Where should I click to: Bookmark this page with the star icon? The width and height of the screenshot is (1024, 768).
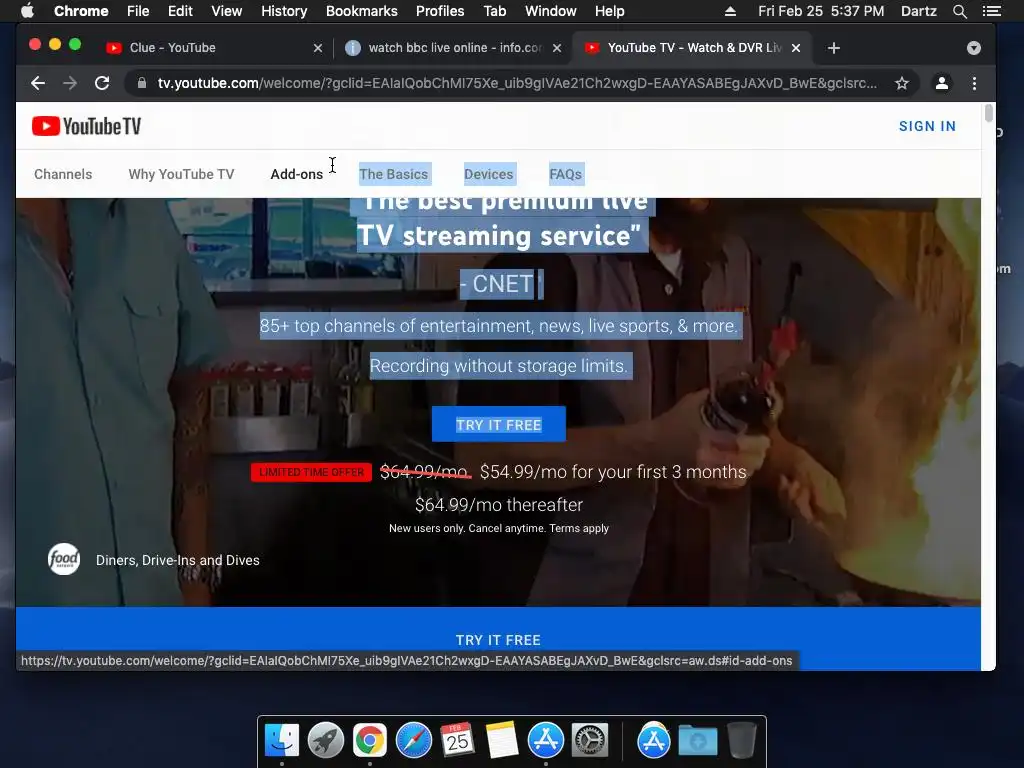(902, 83)
